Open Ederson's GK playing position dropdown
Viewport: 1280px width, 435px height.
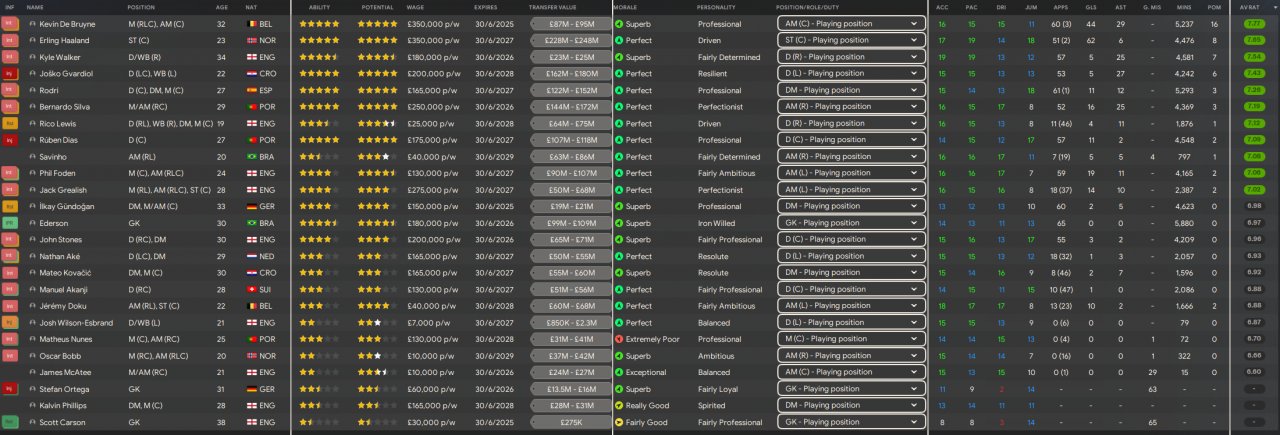[x=851, y=223]
